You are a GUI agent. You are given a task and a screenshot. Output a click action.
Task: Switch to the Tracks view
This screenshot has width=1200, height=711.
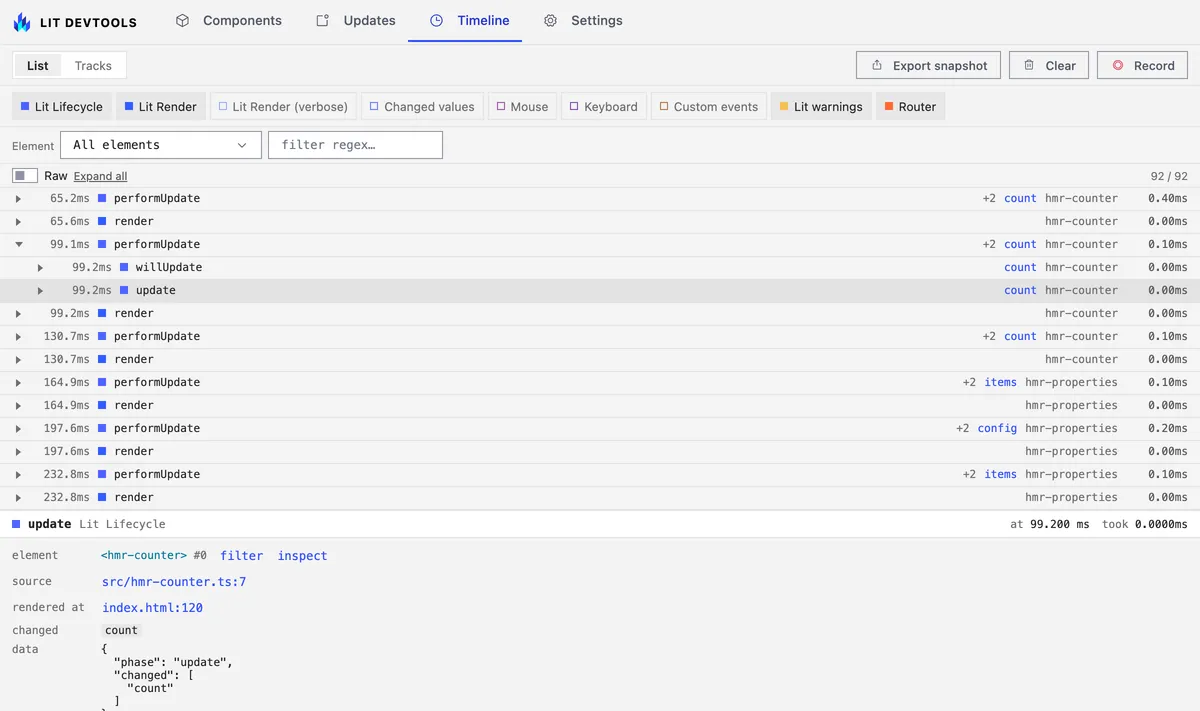[x=93, y=66]
